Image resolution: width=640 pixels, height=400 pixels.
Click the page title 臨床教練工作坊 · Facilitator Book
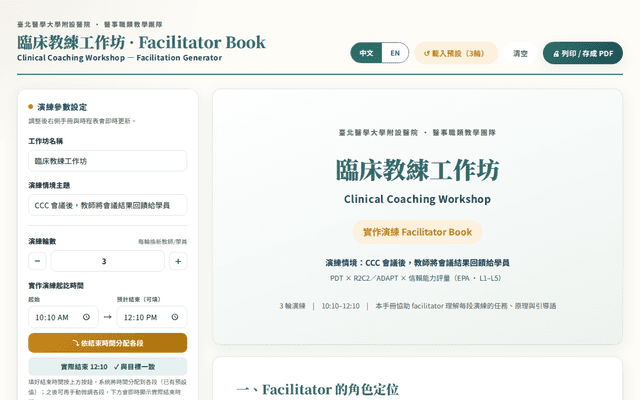141,42
